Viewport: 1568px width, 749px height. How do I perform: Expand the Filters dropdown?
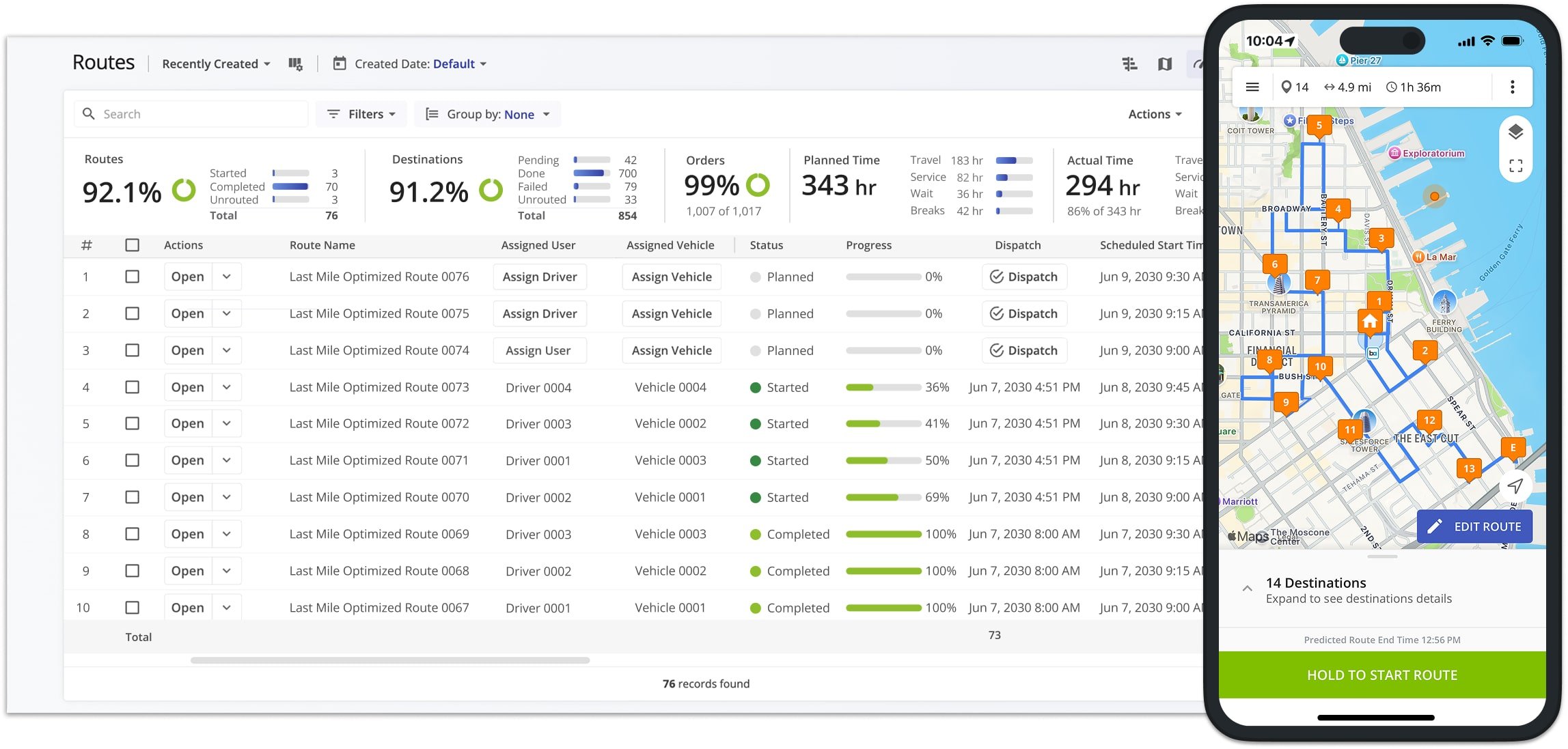(x=361, y=114)
